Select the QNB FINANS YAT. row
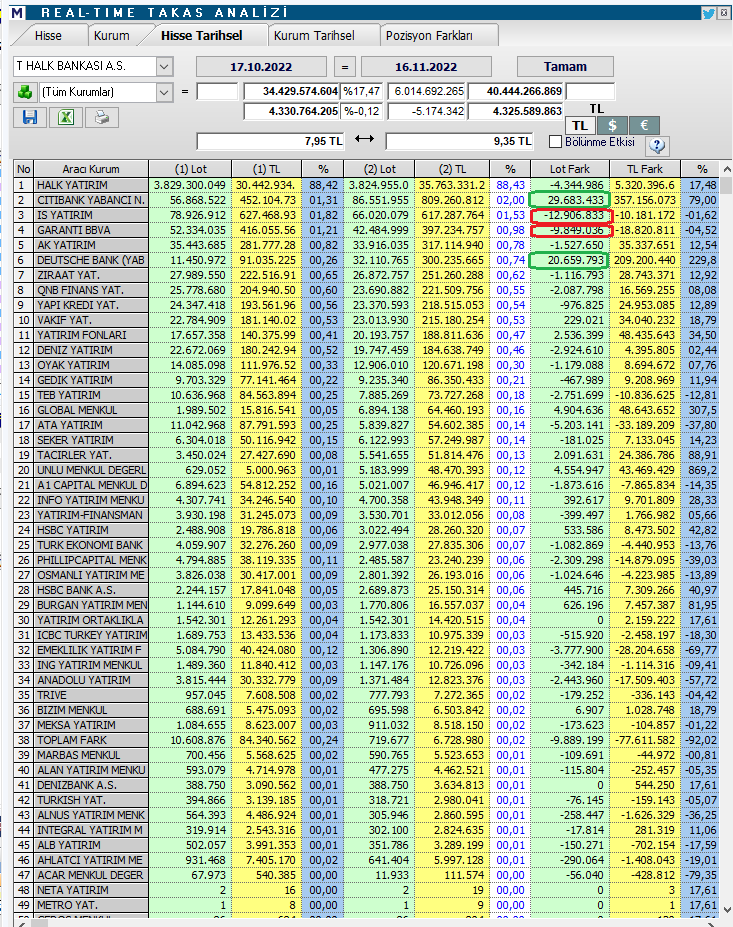 [x=366, y=290]
